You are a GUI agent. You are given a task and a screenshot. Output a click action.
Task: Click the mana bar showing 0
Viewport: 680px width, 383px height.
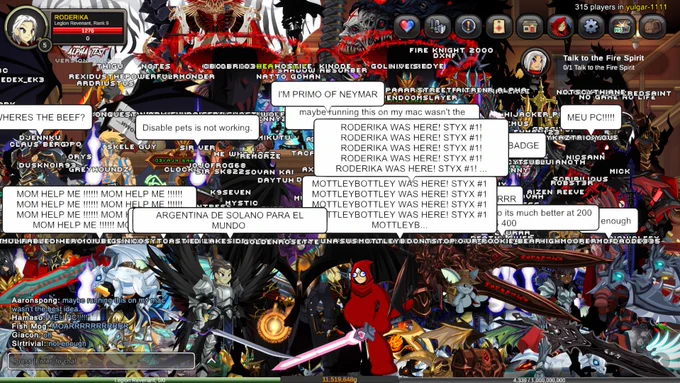tap(88, 39)
